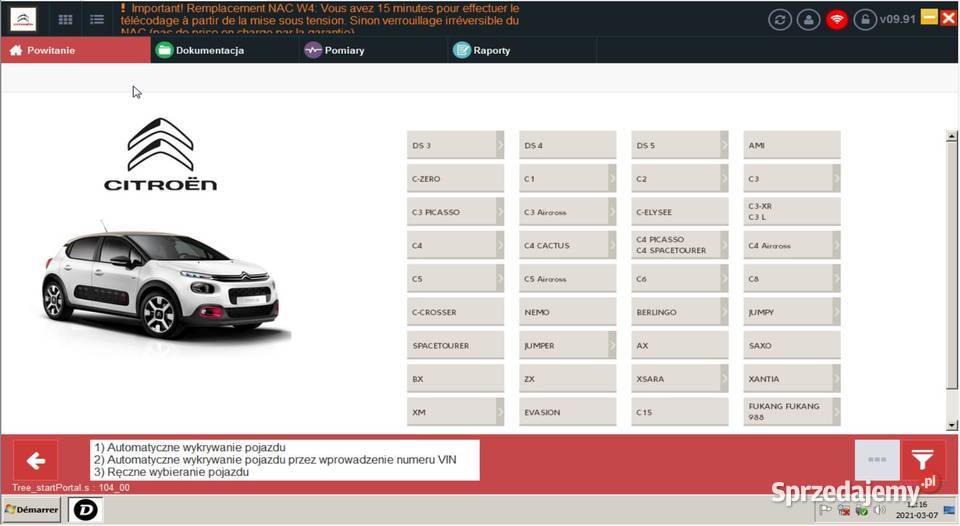Click the model list scroll-up arrow
The image size is (960, 526).
[951, 136]
